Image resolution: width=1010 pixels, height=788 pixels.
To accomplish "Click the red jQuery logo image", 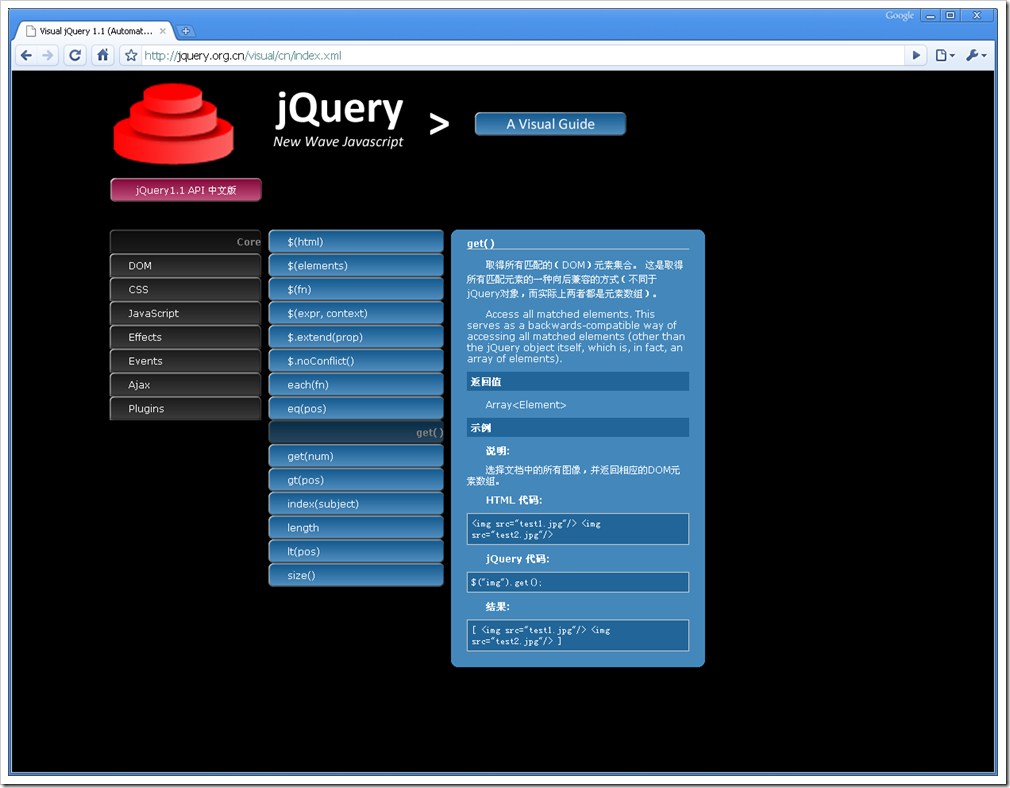I will coord(173,123).
